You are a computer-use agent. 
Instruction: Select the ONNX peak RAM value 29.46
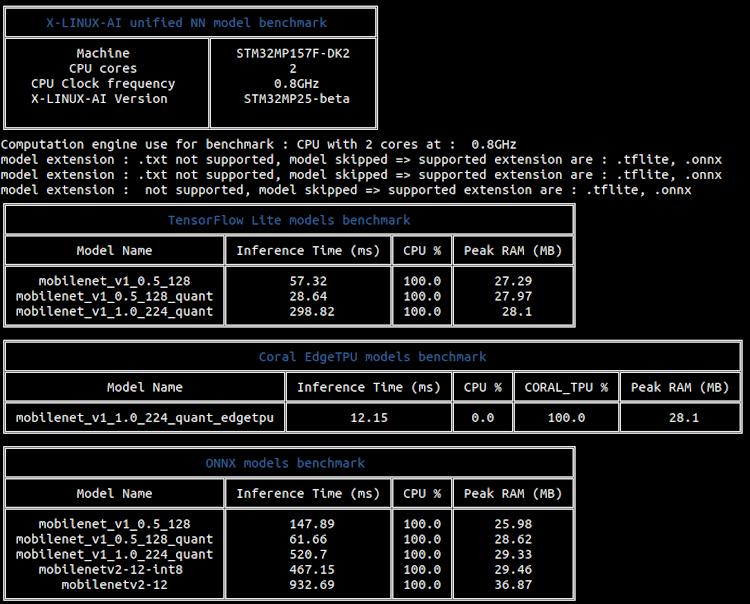tap(513, 570)
